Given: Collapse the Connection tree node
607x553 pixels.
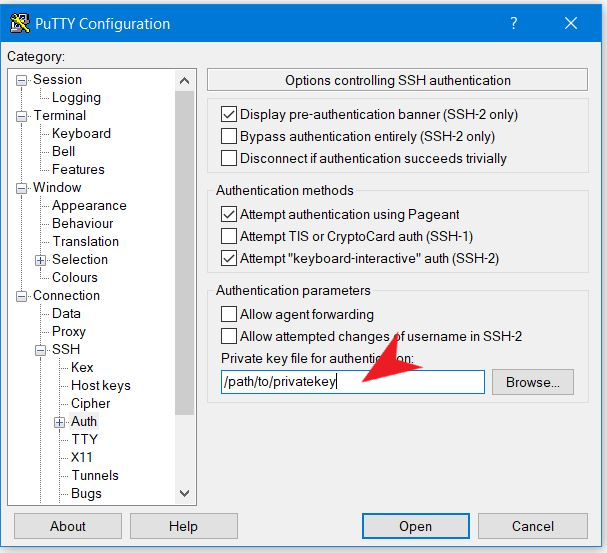Looking at the screenshot, I should tap(22, 296).
